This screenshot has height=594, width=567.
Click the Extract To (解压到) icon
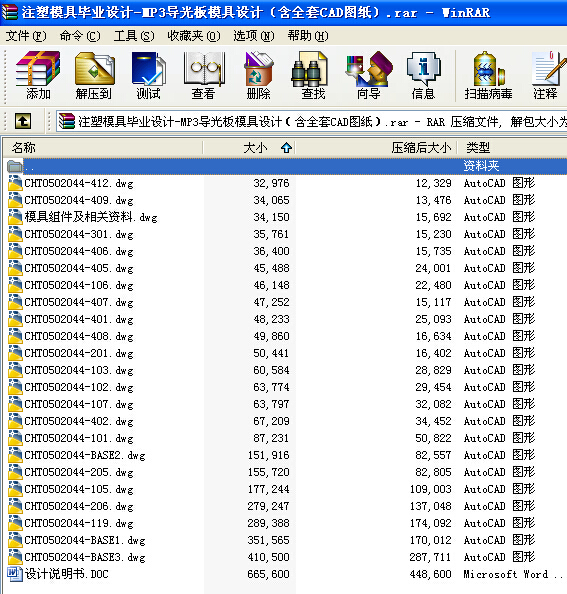pyautogui.click(x=94, y=76)
